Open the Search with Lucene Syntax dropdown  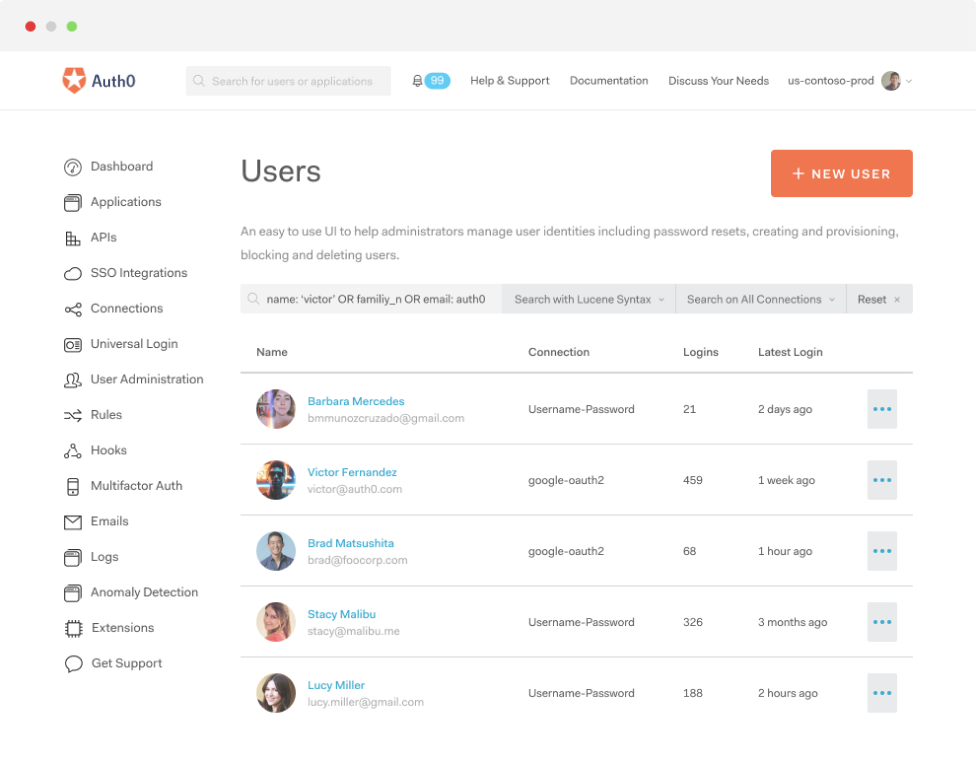(588, 299)
